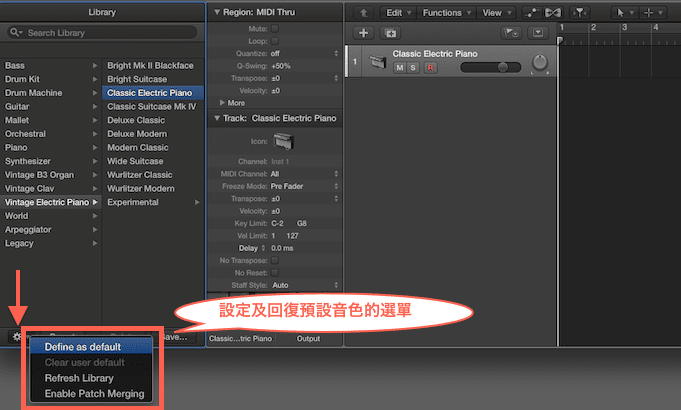Select the Bright Mk II Blackface patch
The image size is (681, 410).
click(x=153, y=66)
